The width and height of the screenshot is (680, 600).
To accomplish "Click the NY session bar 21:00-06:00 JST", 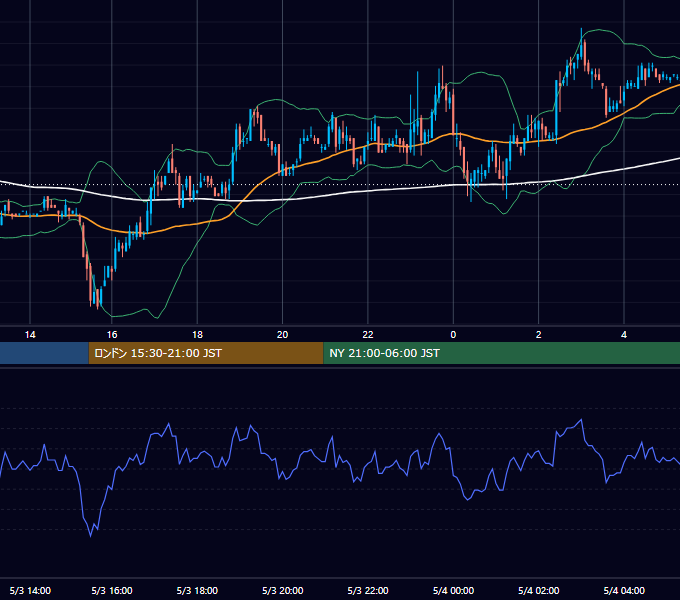I will (501, 353).
